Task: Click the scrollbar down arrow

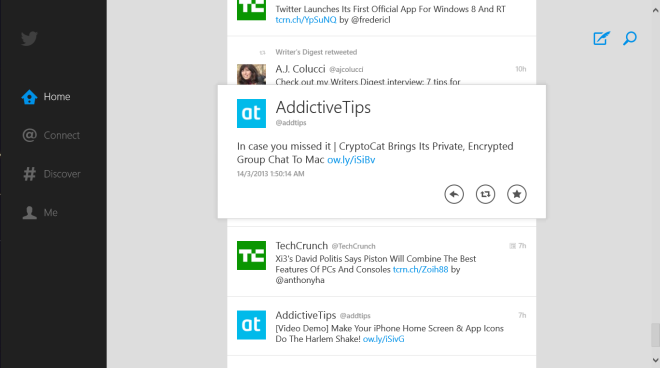Action: 655,360
